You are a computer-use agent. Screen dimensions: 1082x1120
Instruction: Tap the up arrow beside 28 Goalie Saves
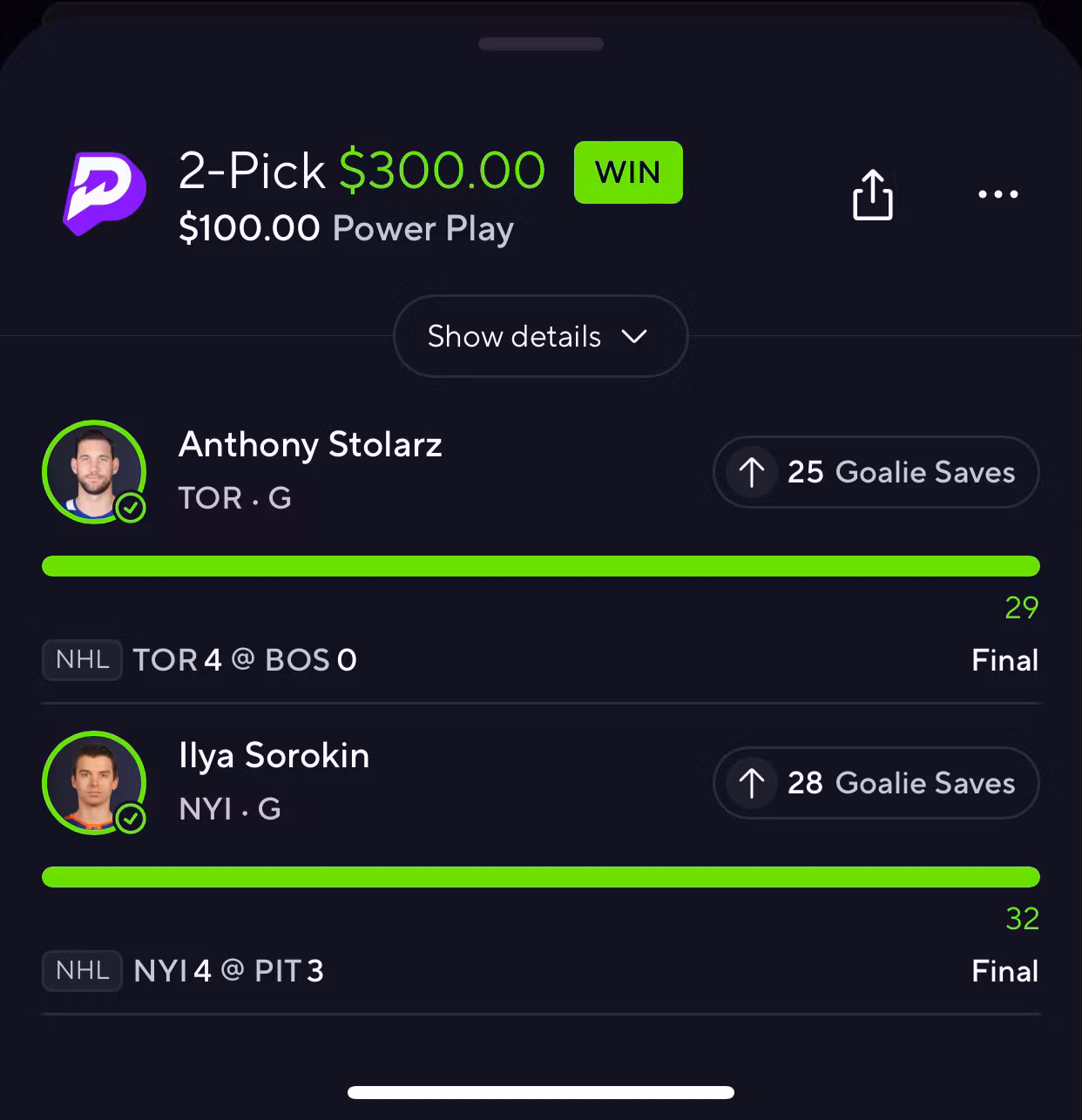point(752,783)
